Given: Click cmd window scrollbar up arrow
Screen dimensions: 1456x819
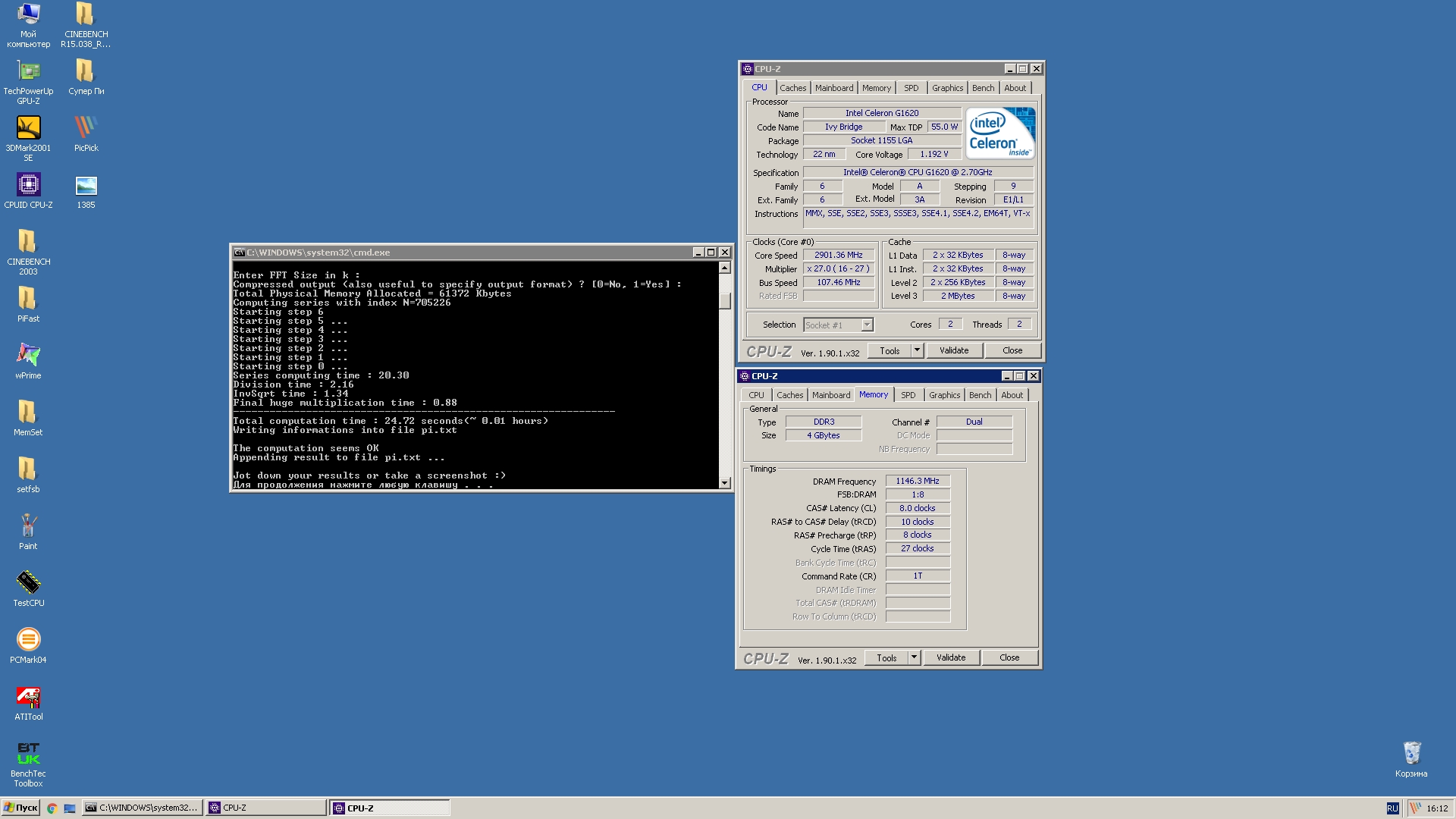Looking at the screenshot, I should pyautogui.click(x=724, y=268).
